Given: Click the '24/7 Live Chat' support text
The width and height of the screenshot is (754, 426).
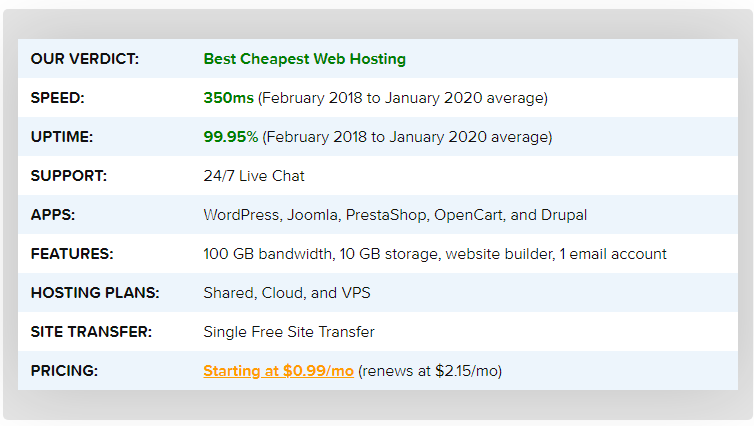Looking at the screenshot, I should tap(254, 176).
